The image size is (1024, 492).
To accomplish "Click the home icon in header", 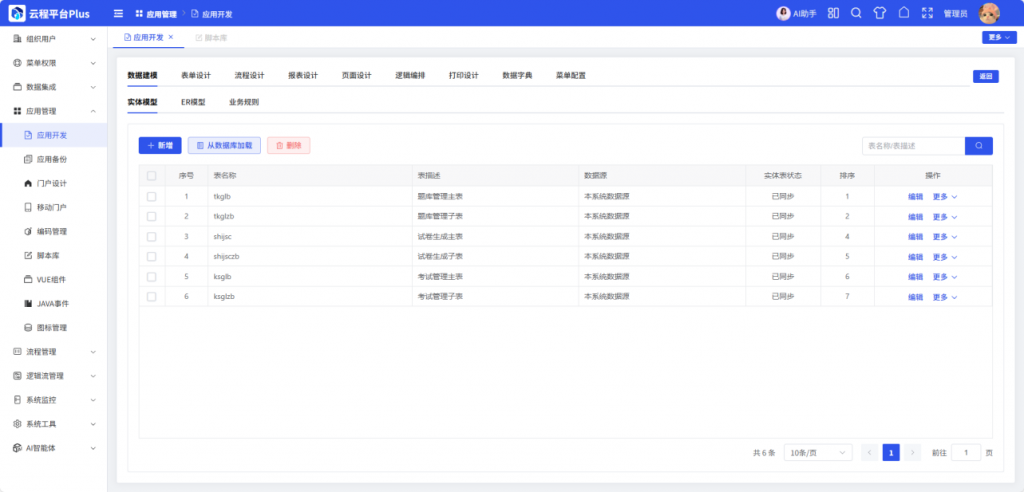I will click(x=904, y=13).
